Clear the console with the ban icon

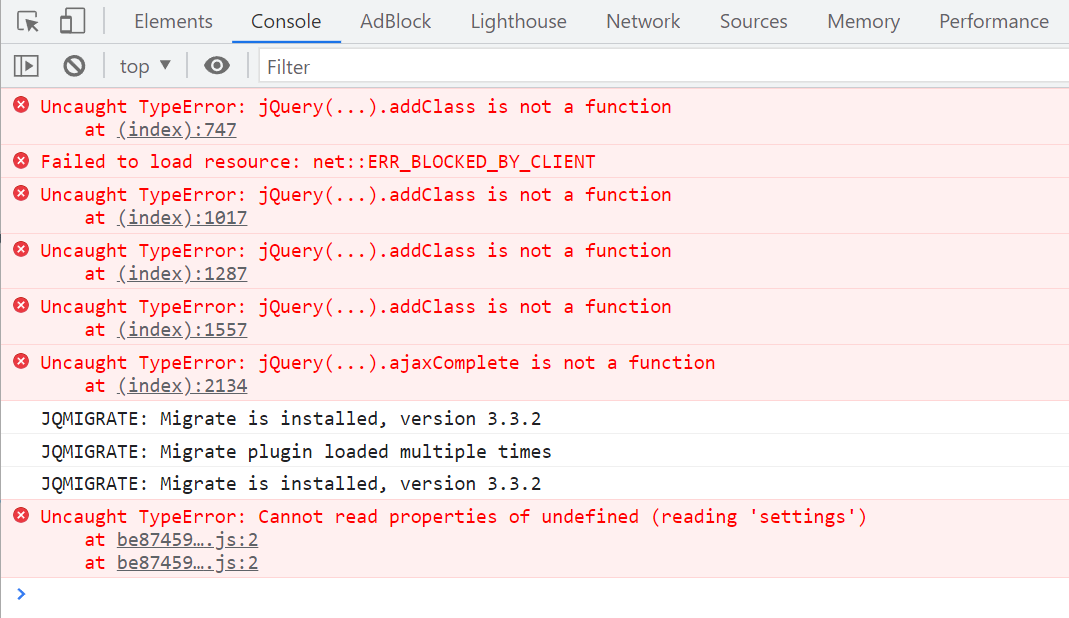pos(74,66)
